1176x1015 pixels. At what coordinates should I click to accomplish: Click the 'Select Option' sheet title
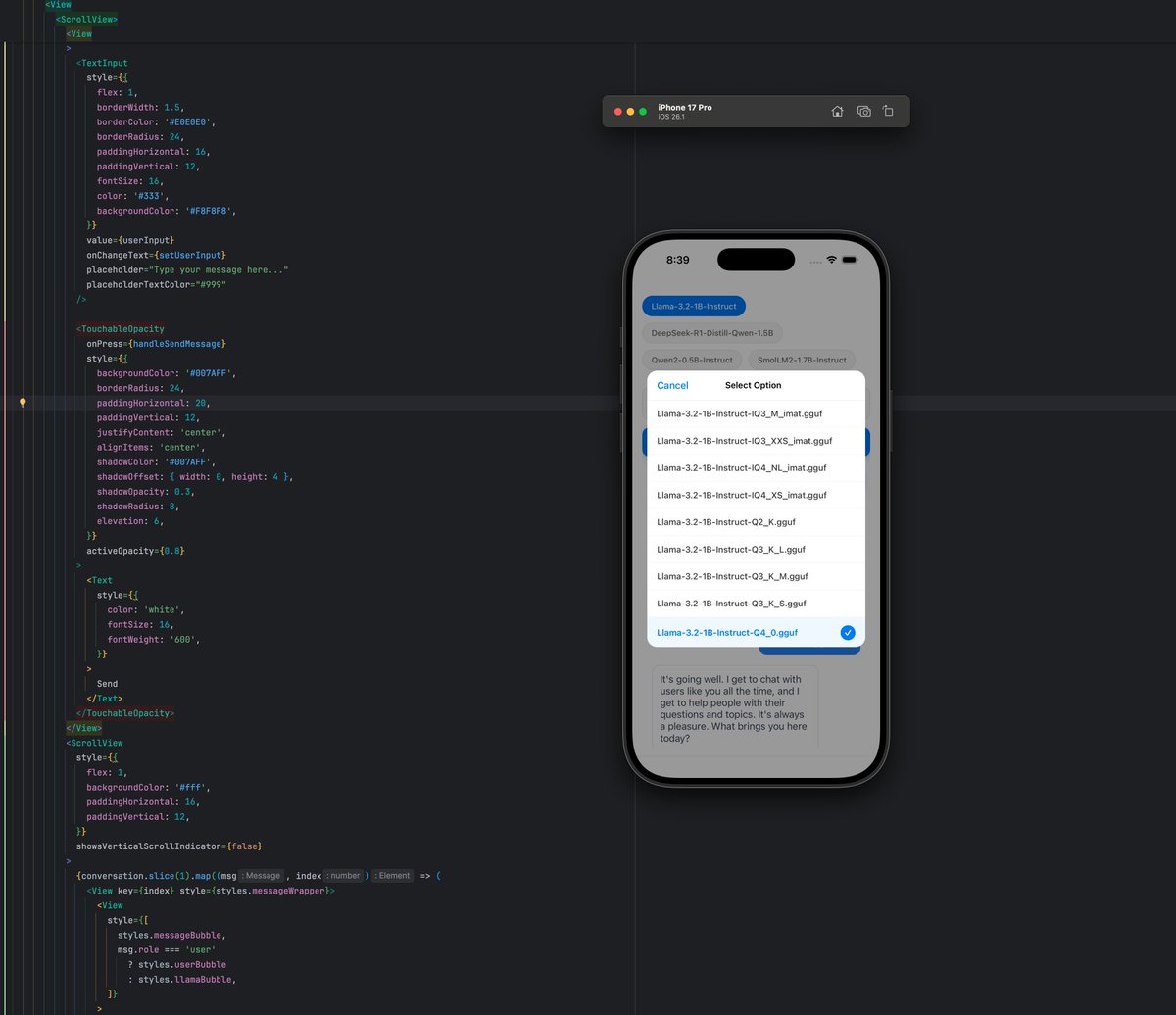click(753, 385)
